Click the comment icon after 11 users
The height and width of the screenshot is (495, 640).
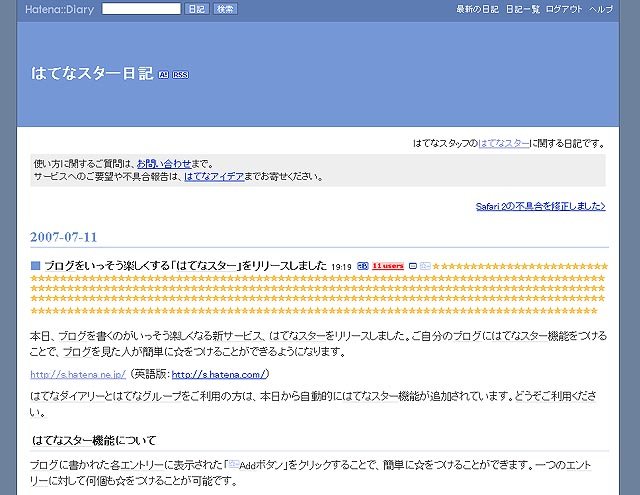[413, 266]
